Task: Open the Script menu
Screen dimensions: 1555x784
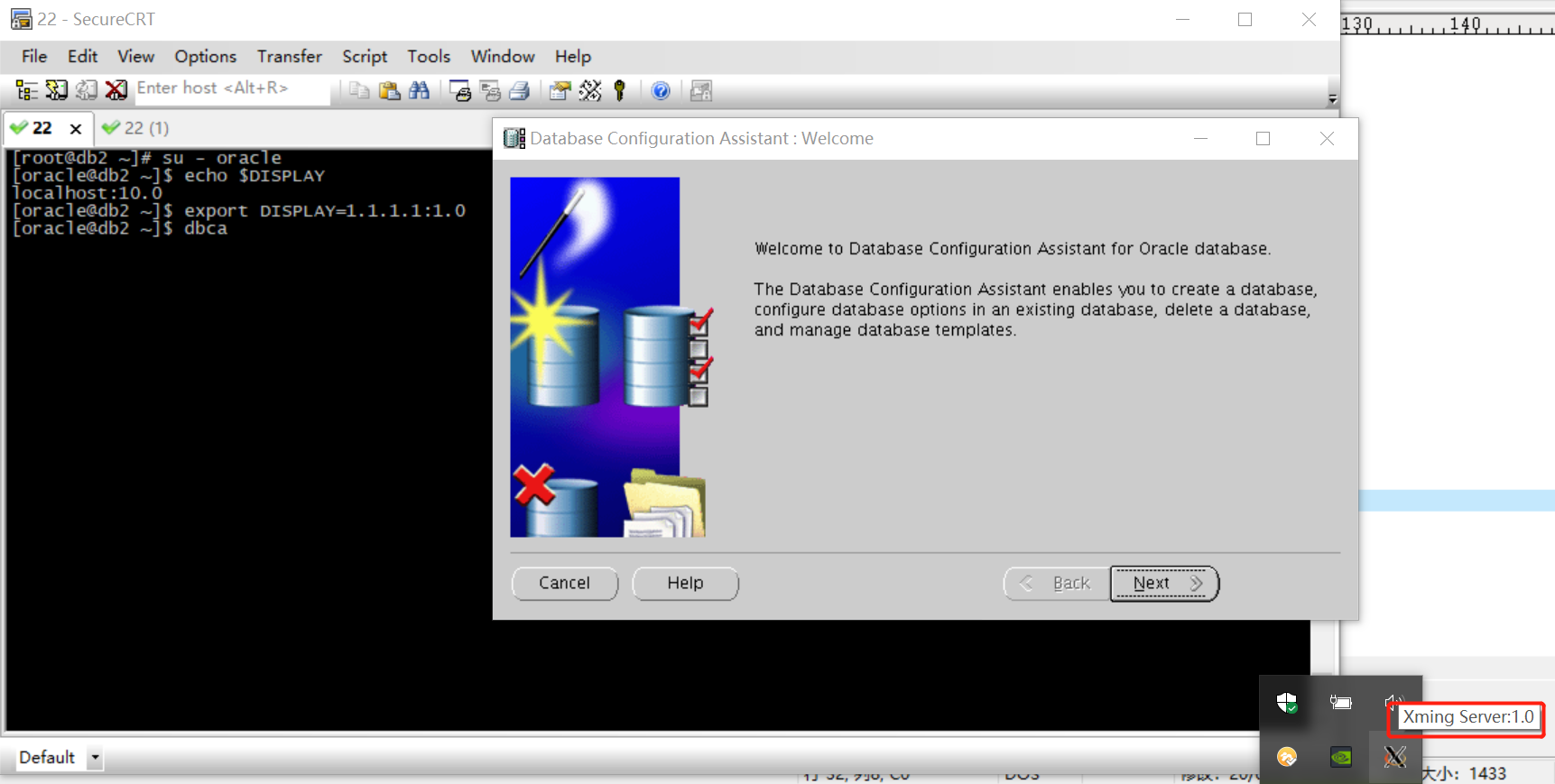Action: coord(365,56)
